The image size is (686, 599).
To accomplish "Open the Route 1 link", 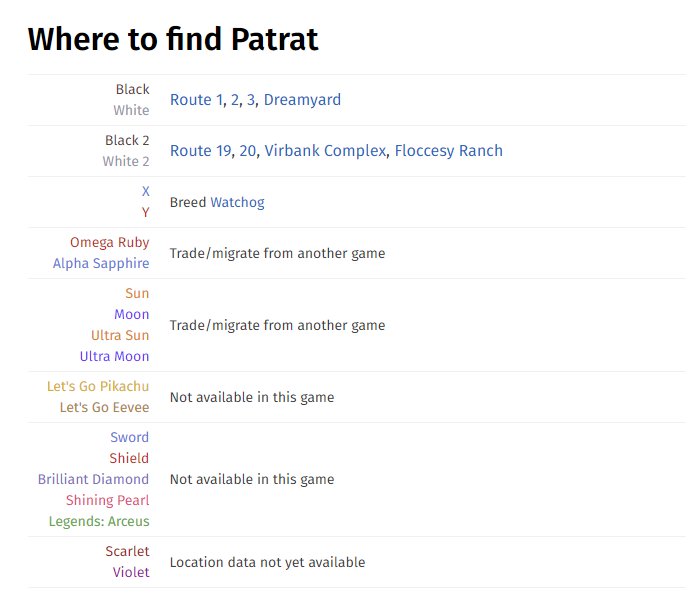I will tap(196, 100).
